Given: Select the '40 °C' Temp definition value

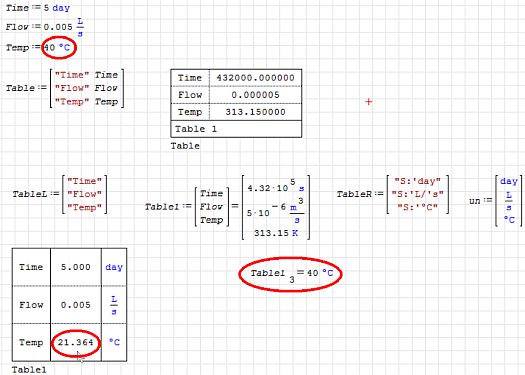Looking at the screenshot, I should pyautogui.click(x=57, y=47).
